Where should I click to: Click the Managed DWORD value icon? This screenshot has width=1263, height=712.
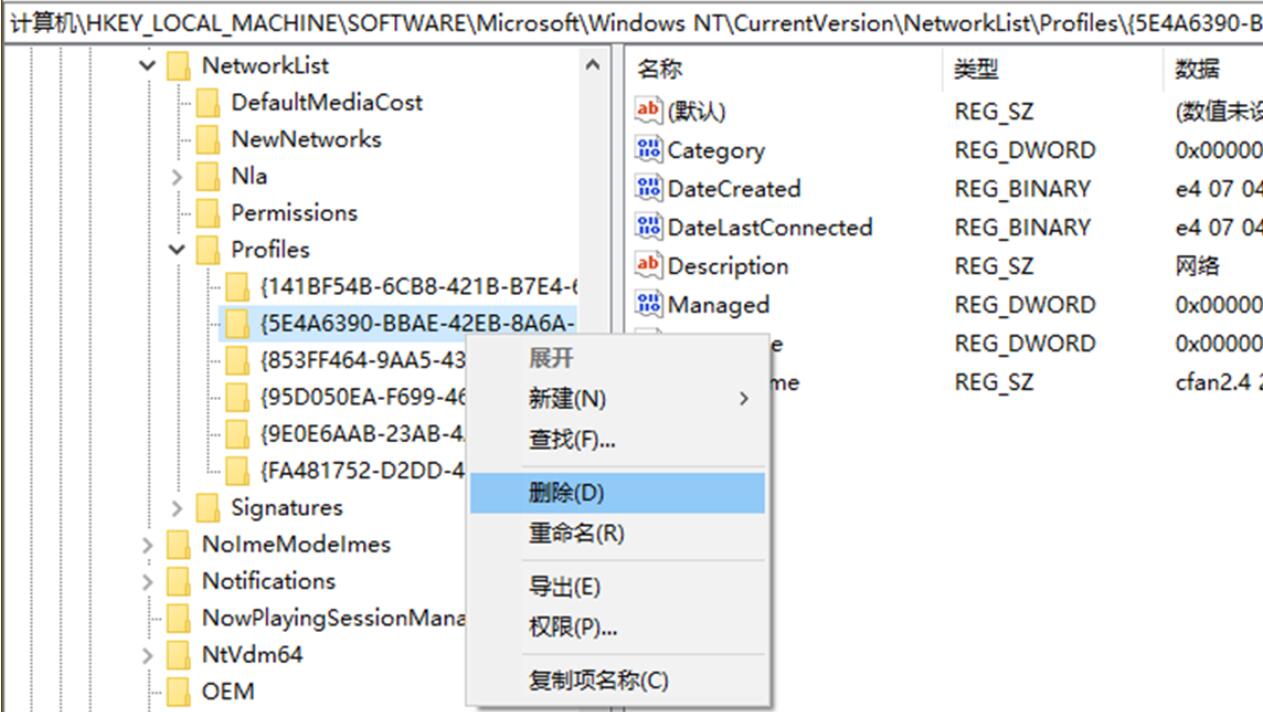coord(649,304)
